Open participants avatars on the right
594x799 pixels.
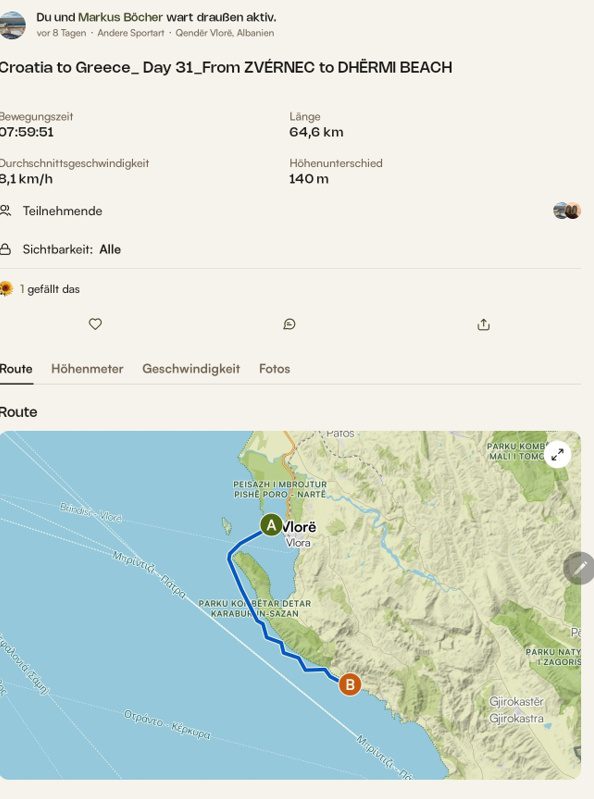pyautogui.click(x=567, y=210)
